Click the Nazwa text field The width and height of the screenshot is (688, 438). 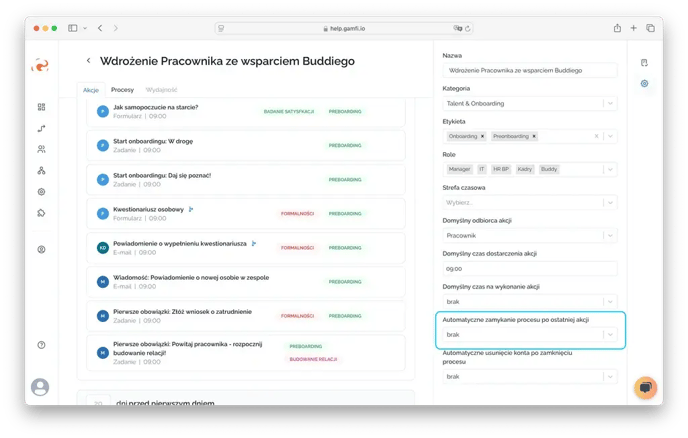pyautogui.click(x=530, y=71)
